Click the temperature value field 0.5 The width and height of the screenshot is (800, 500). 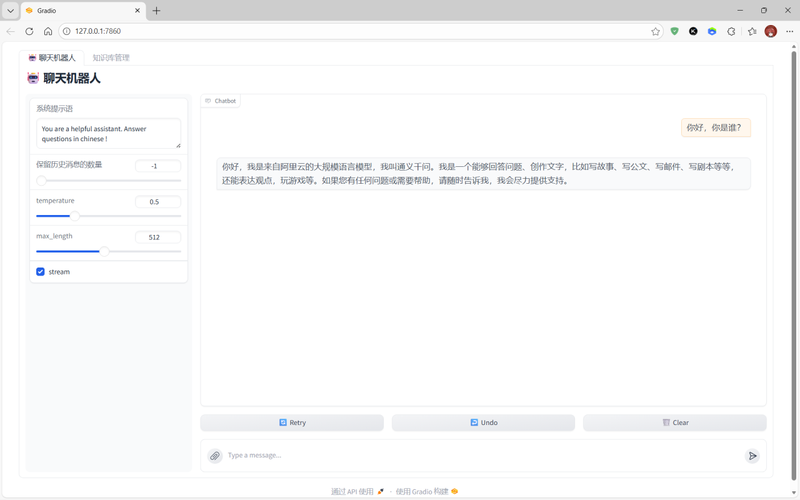point(158,202)
